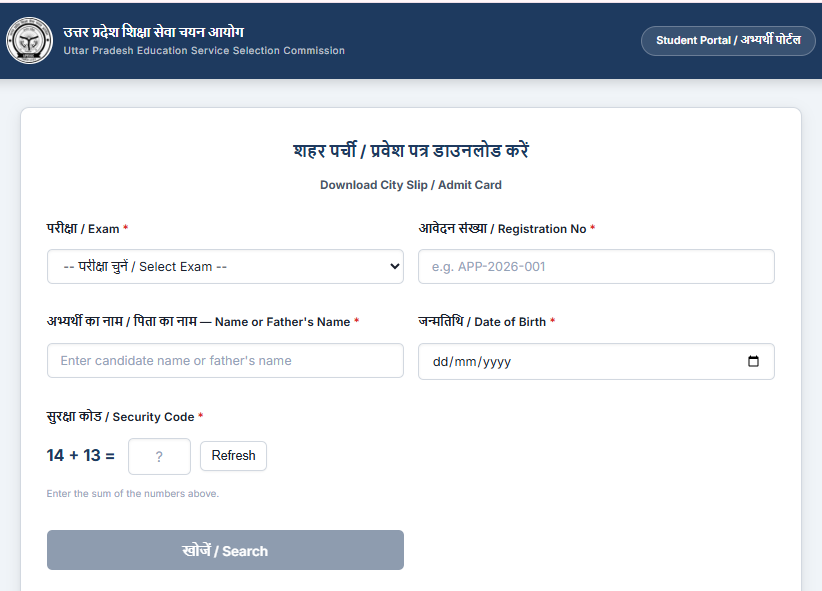
Task: Click the Registration No field label
Action: coord(506,229)
